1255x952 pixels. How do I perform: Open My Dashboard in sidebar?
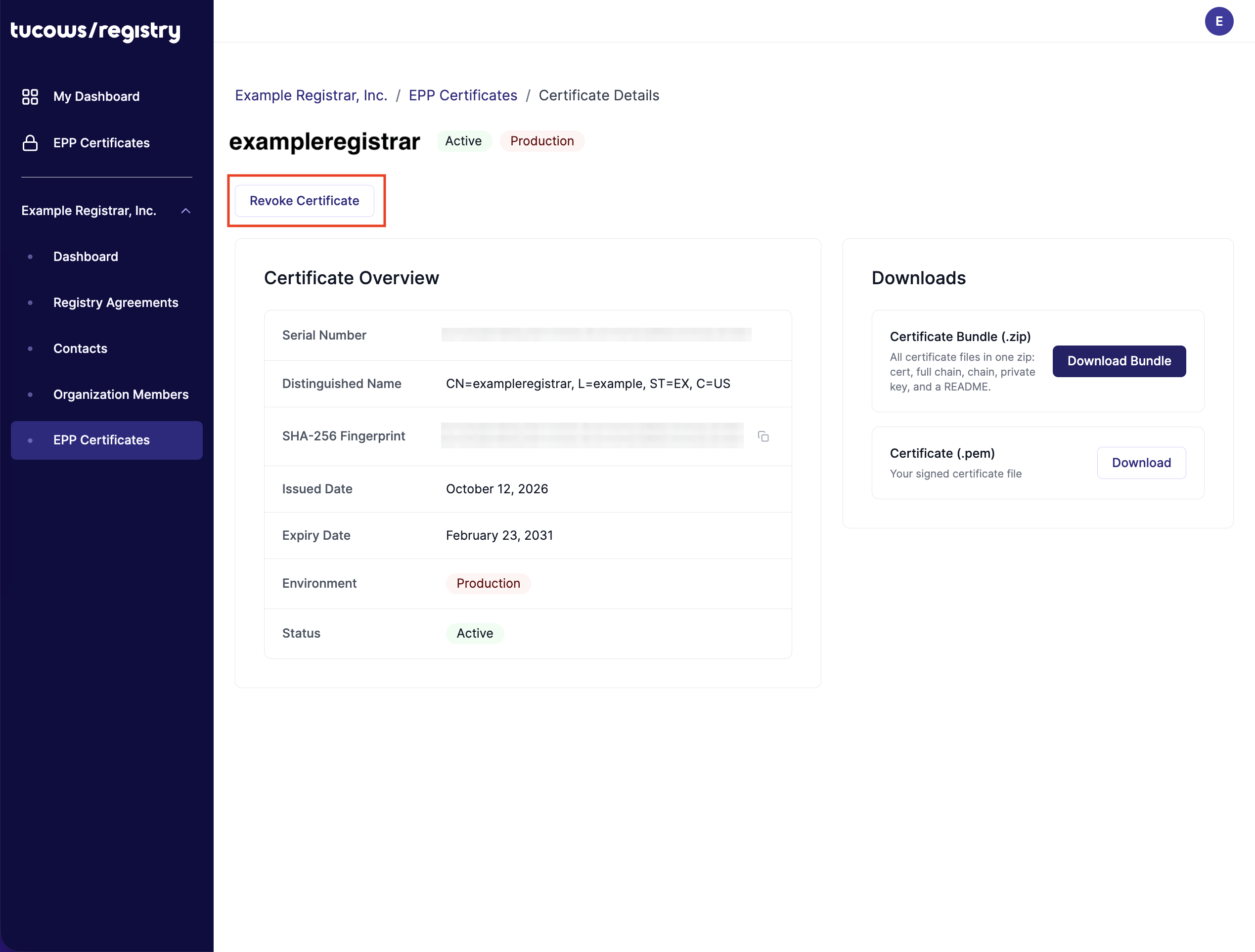coord(96,96)
